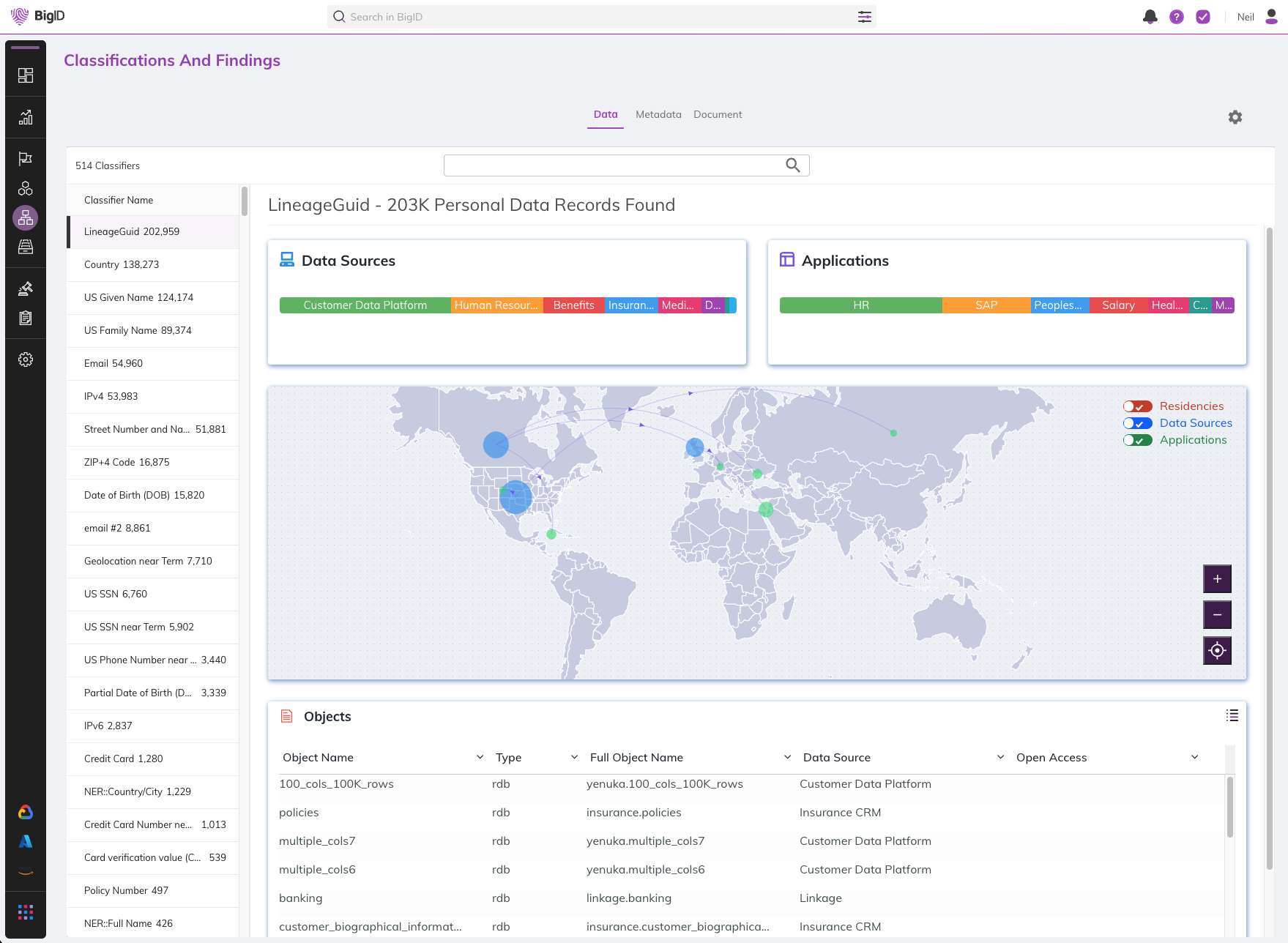This screenshot has height=943, width=1288.
Task: Switch to the Document tab
Action: 717,114
